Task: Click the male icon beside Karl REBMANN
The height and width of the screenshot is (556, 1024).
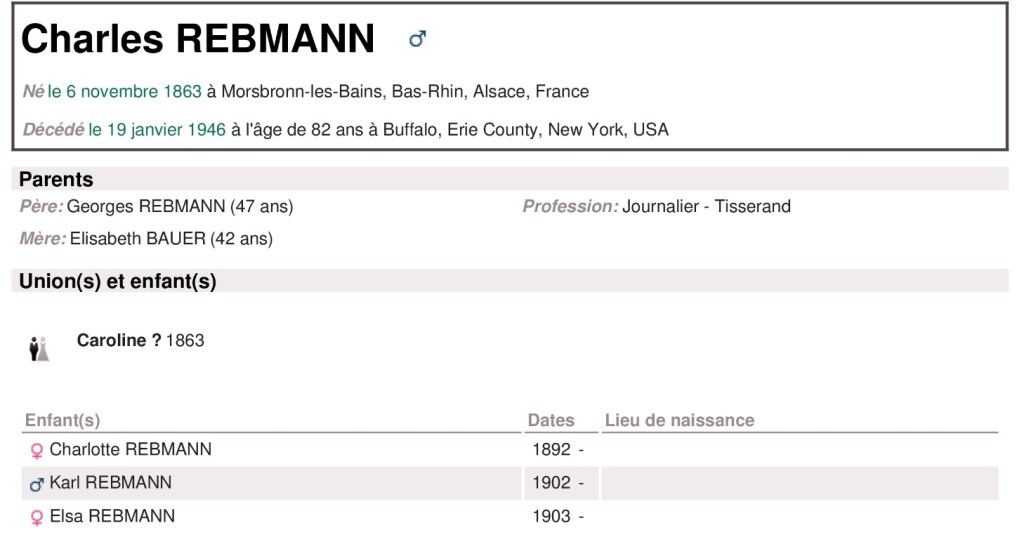Action: point(37,484)
